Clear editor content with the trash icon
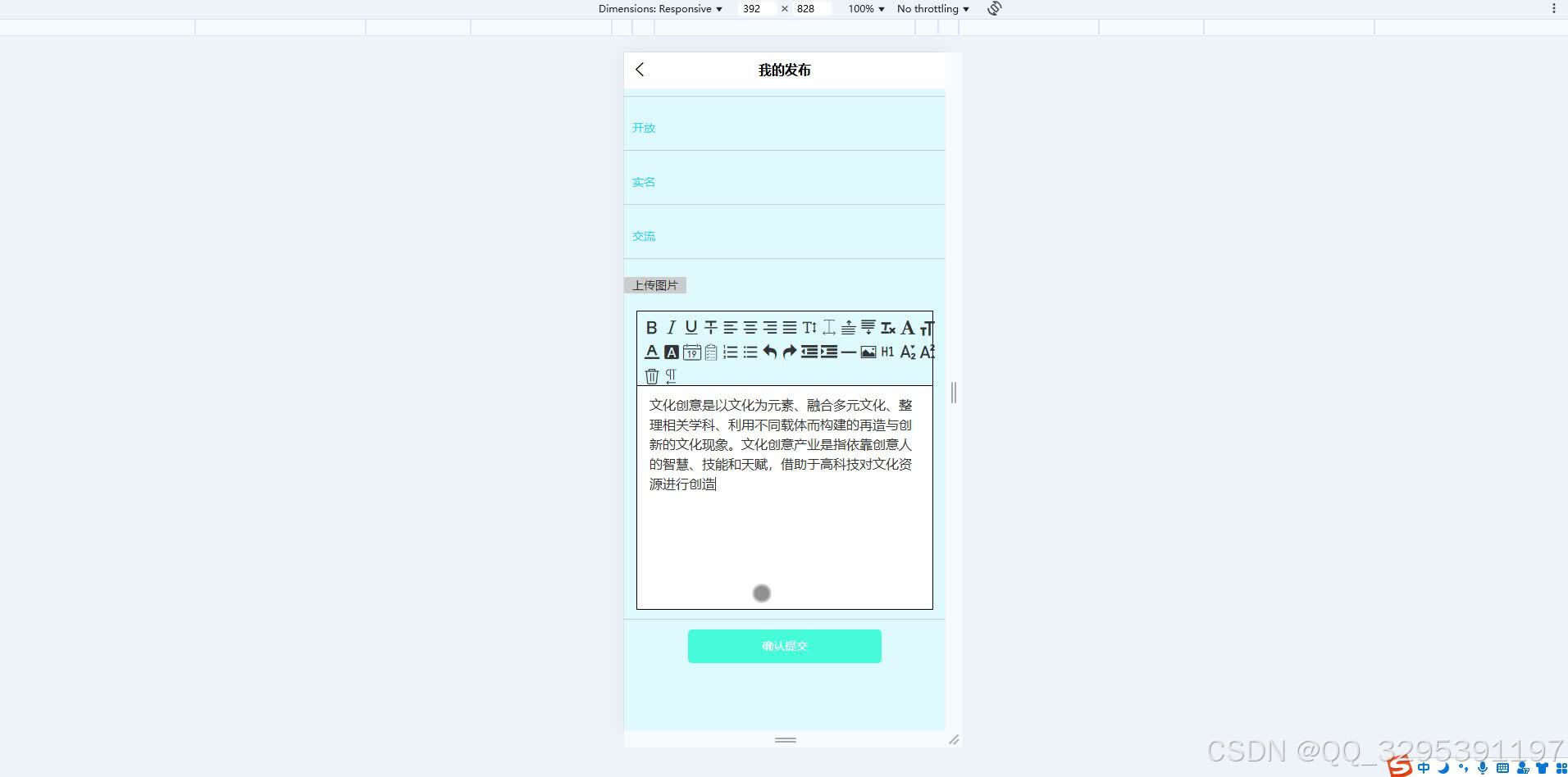Screen dimensions: 1568x777 click(x=653, y=375)
